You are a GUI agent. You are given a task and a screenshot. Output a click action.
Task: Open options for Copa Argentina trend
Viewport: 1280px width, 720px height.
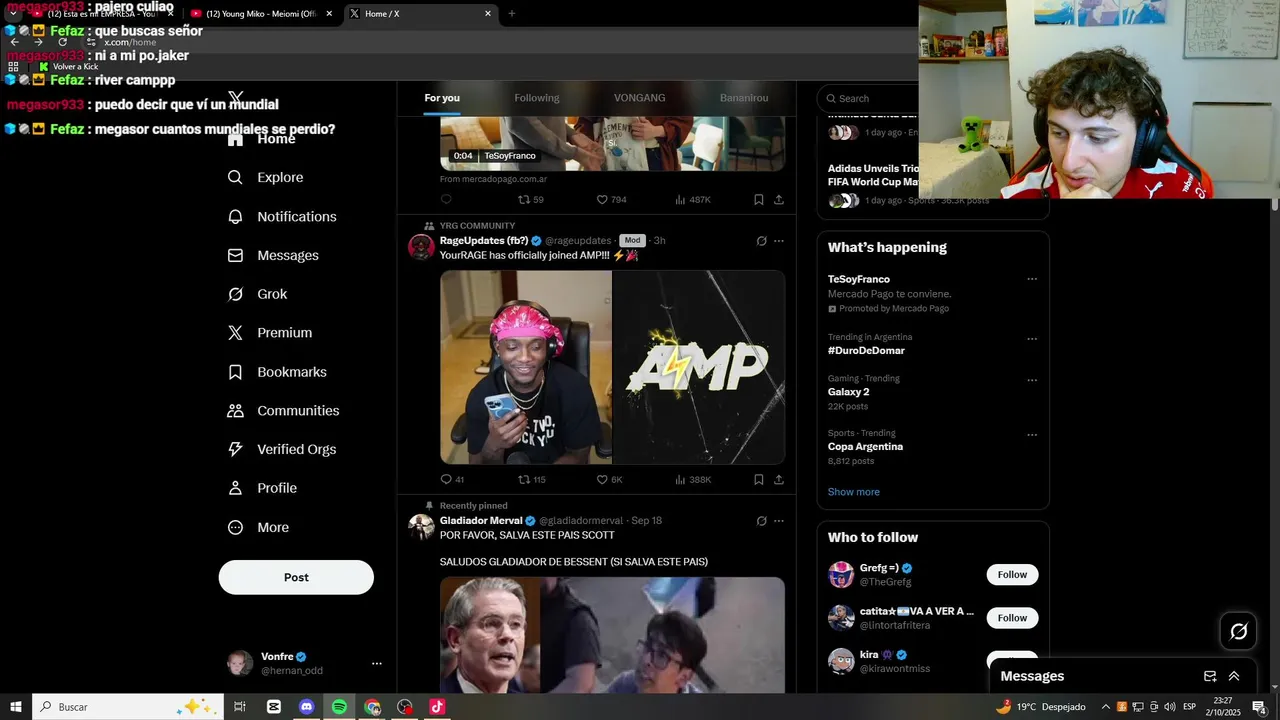click(x=1032, y=435)
